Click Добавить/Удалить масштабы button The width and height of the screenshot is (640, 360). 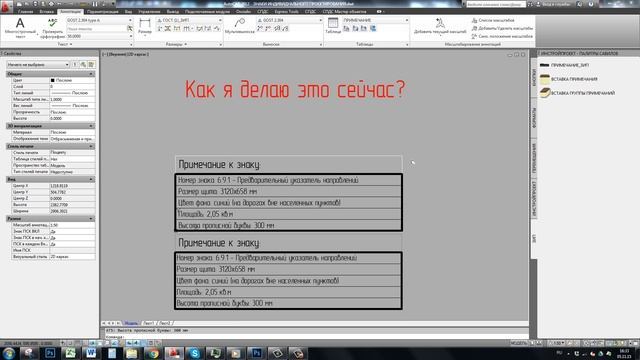(502, 28)
